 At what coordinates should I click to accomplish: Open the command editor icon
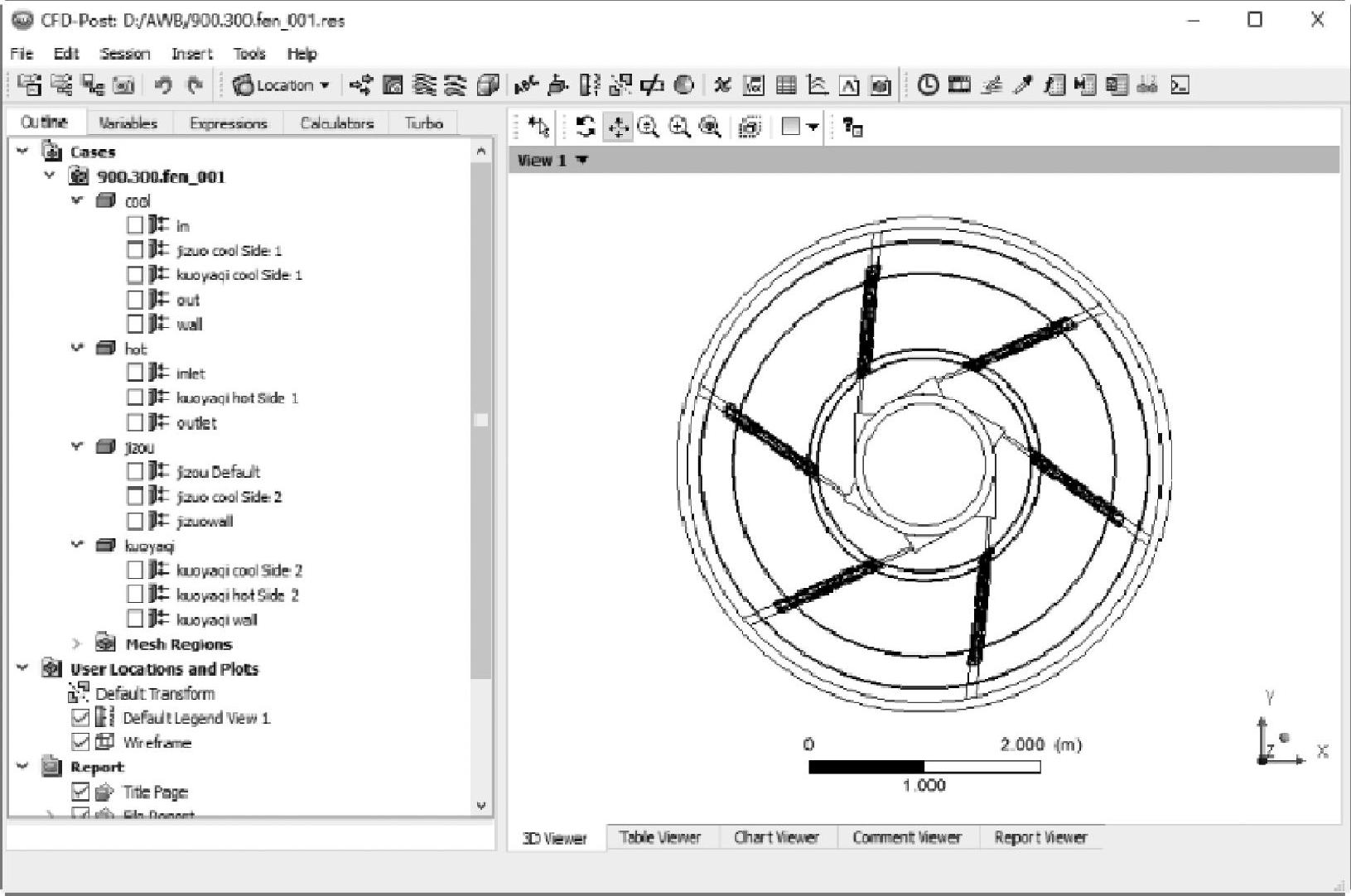[1180, 85]
